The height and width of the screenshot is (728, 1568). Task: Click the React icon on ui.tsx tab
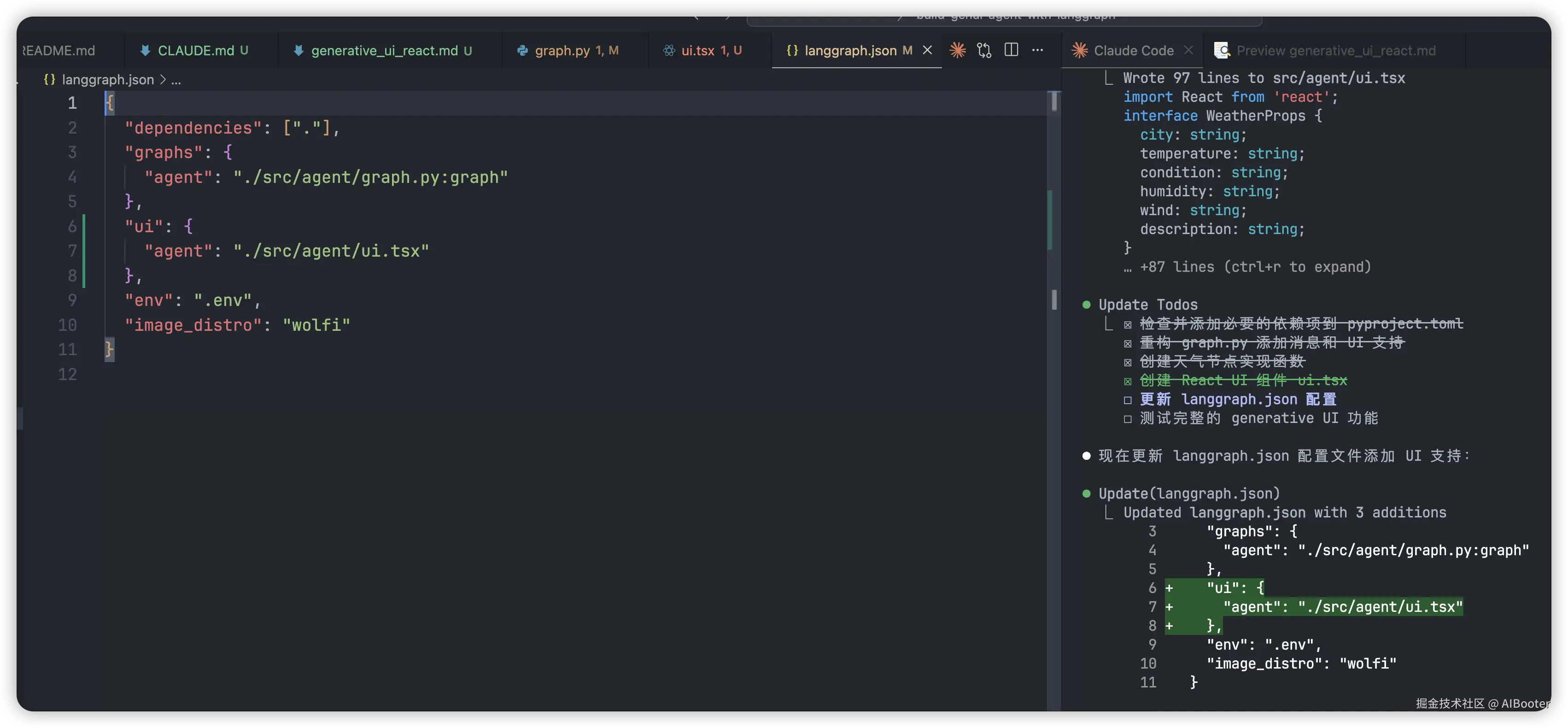click(x=669, y=51)
